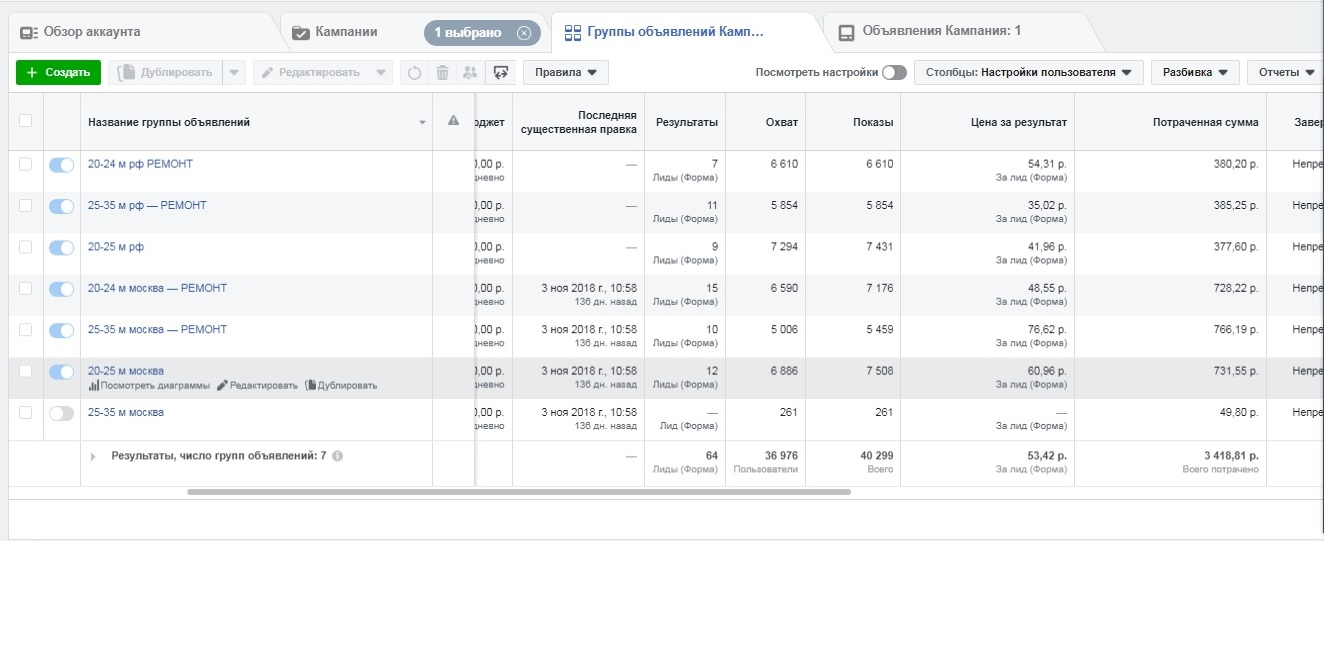
Task: Turn on the 25-35 м москва ad set switch
Action: pos(61,413)
